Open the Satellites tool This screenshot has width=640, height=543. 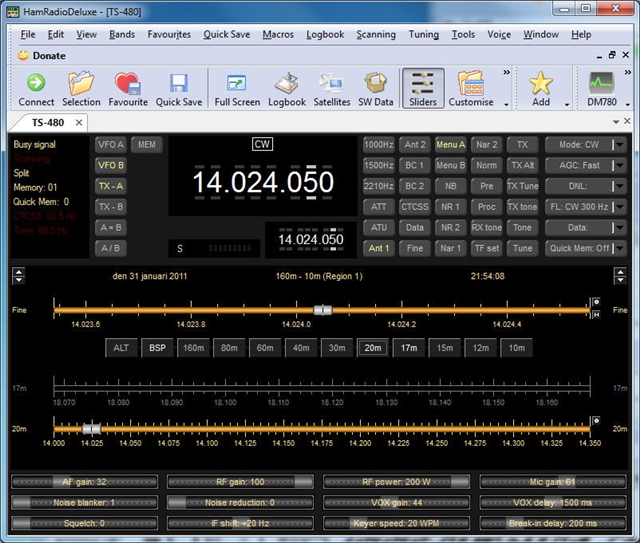331,83
